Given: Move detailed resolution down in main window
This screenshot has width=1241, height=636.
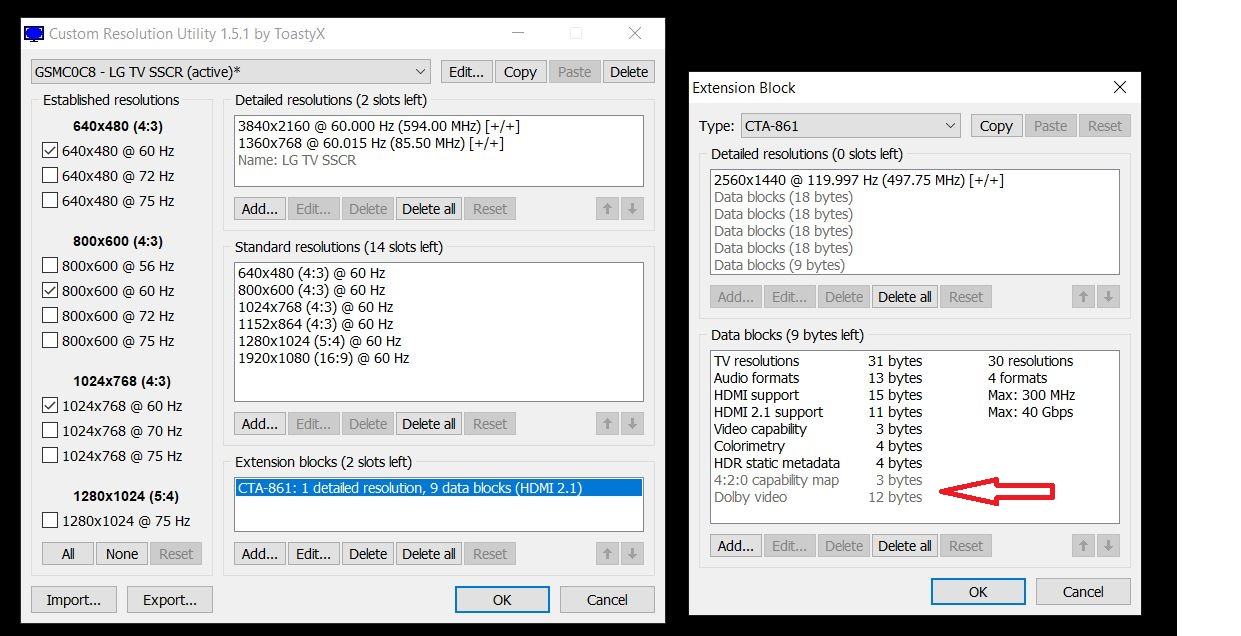Looking at the screenshot, I should click(631, 209).
